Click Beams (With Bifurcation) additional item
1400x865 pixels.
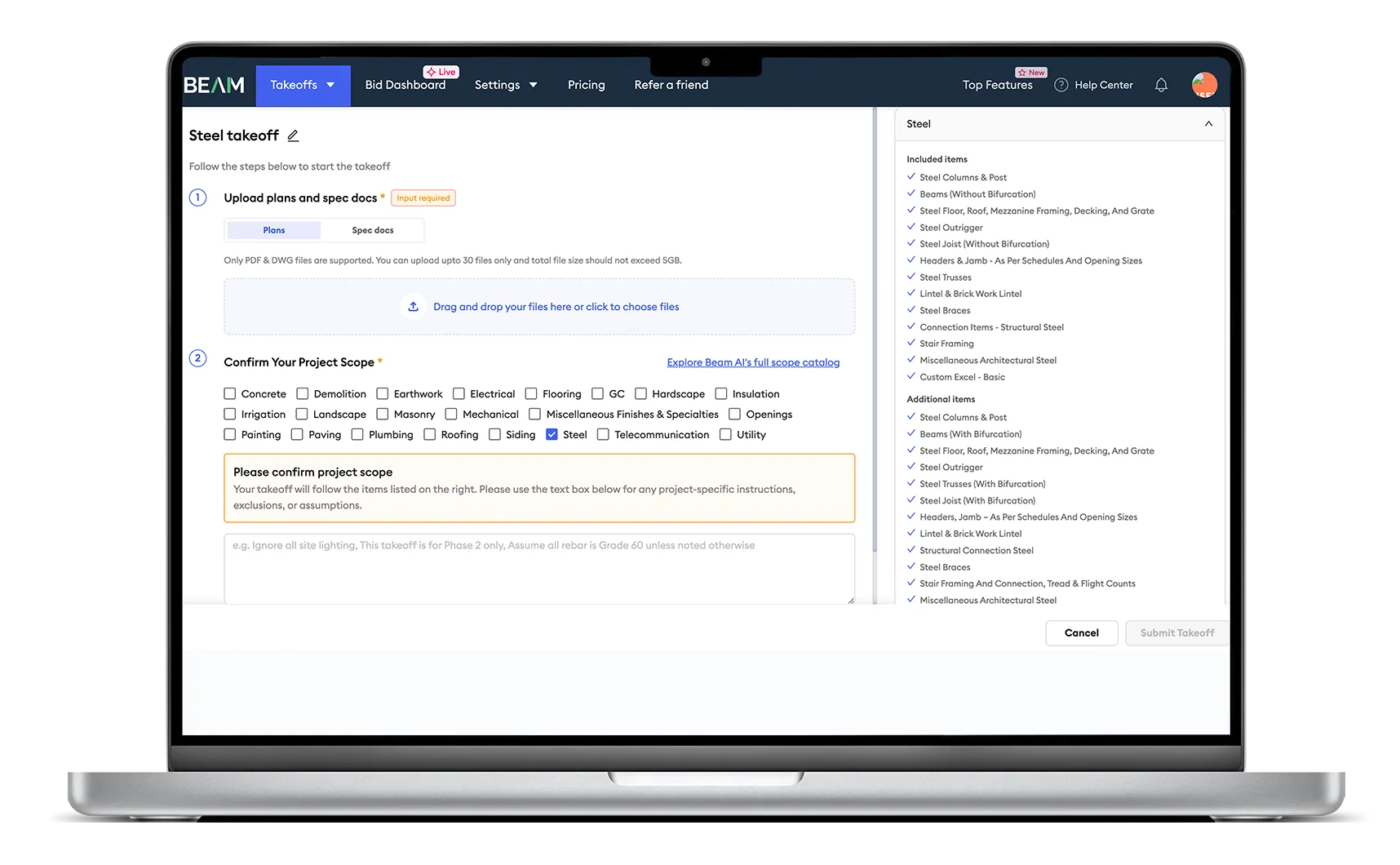[971, 434]
